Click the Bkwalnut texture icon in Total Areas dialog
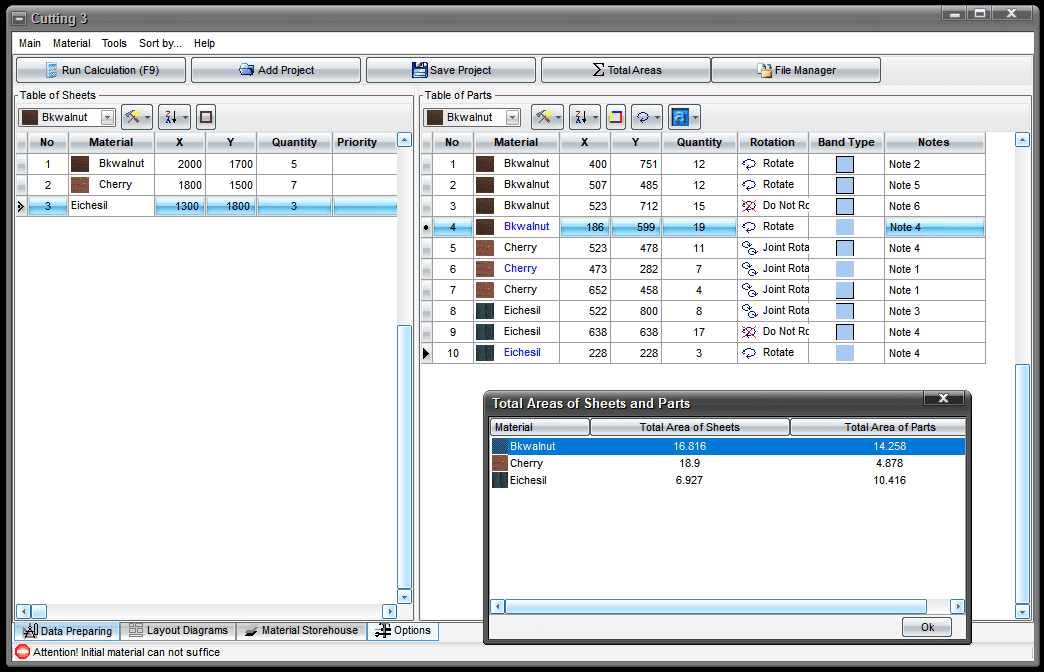Screen dimensions: 1044x672 [500, 446]
